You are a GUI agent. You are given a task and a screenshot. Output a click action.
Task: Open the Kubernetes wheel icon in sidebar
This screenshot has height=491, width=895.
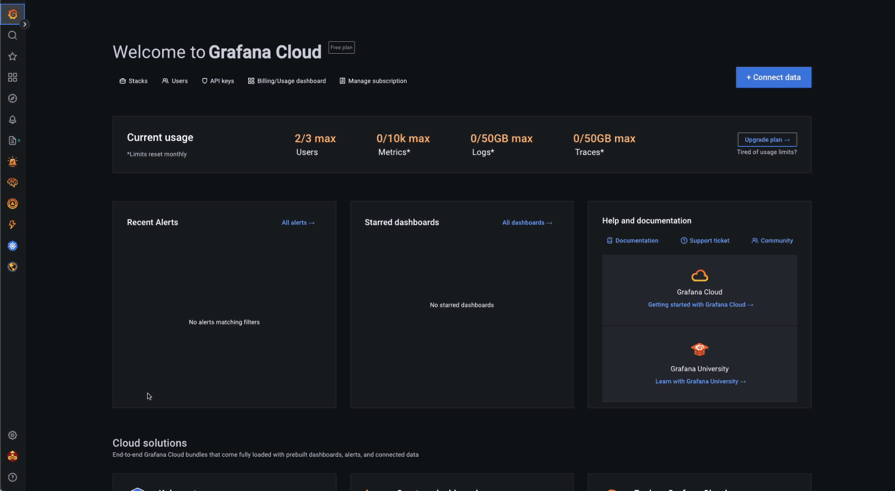[13, 246]
